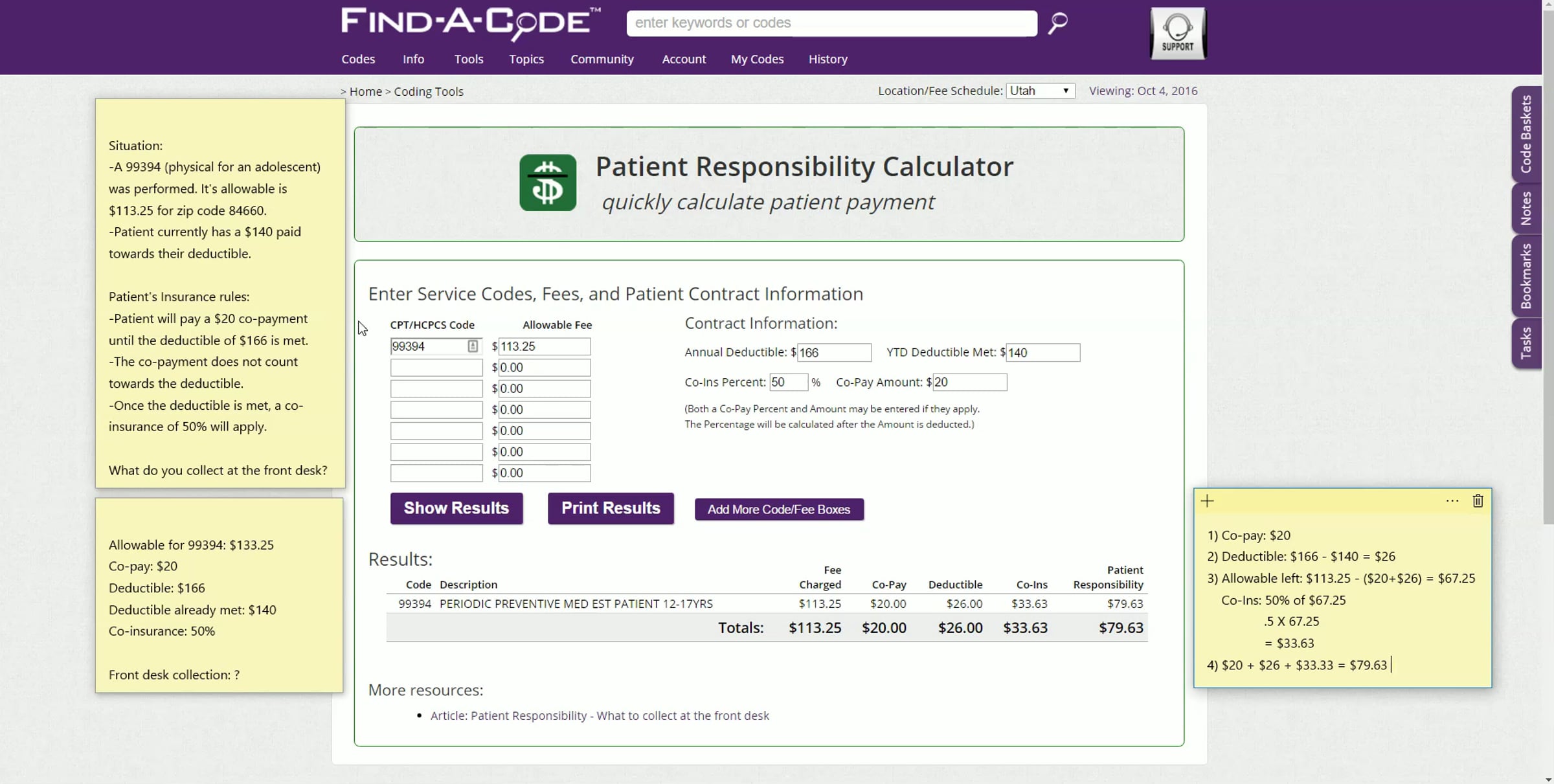Screen dimensions: 1554x784
Task: Click the code lookup icon beside 99394
Action: tap(473, 346)
